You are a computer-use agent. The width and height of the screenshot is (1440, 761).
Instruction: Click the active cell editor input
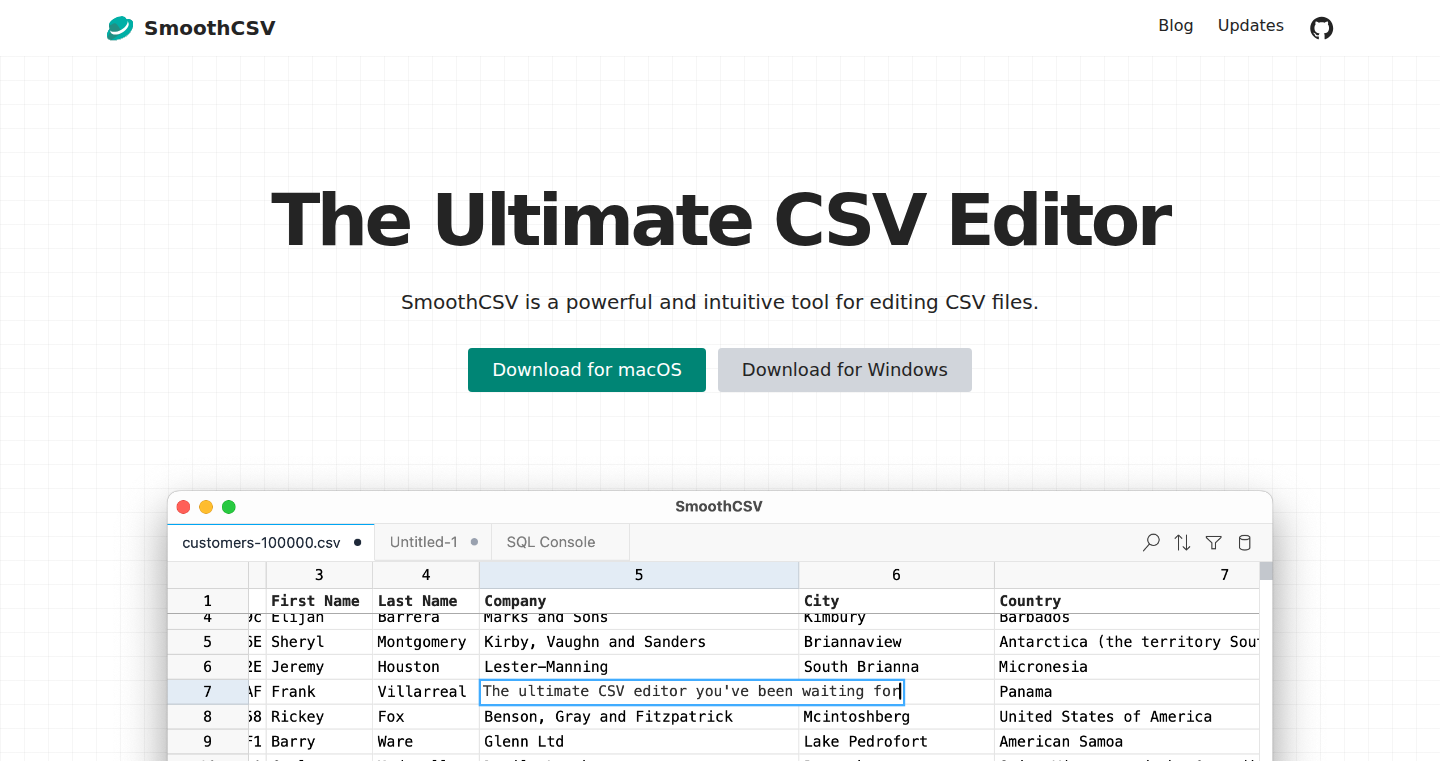(x=692, y=692)
